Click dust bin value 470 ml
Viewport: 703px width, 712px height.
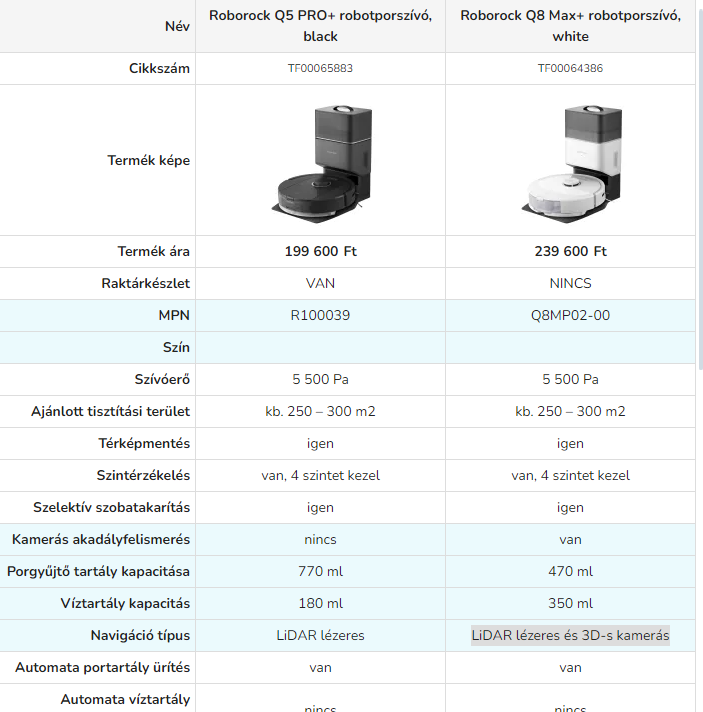[x=571, y=571]
